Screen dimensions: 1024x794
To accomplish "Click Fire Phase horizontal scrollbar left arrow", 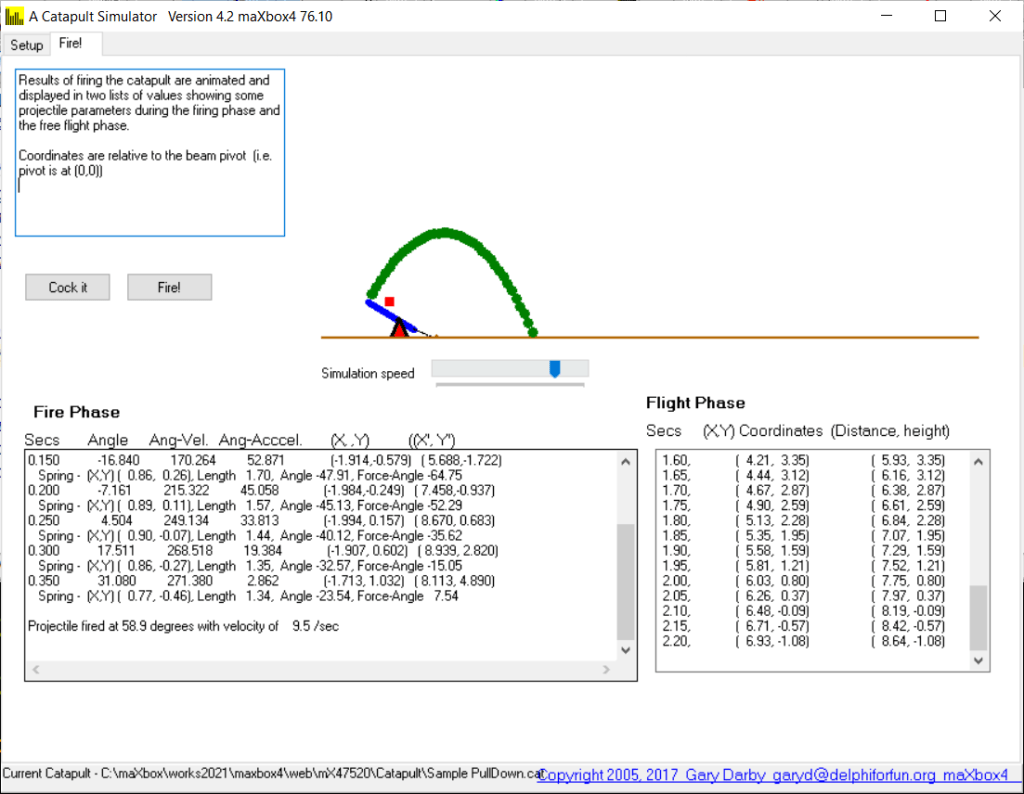I will pyautogui.click(x=33, y=668).
